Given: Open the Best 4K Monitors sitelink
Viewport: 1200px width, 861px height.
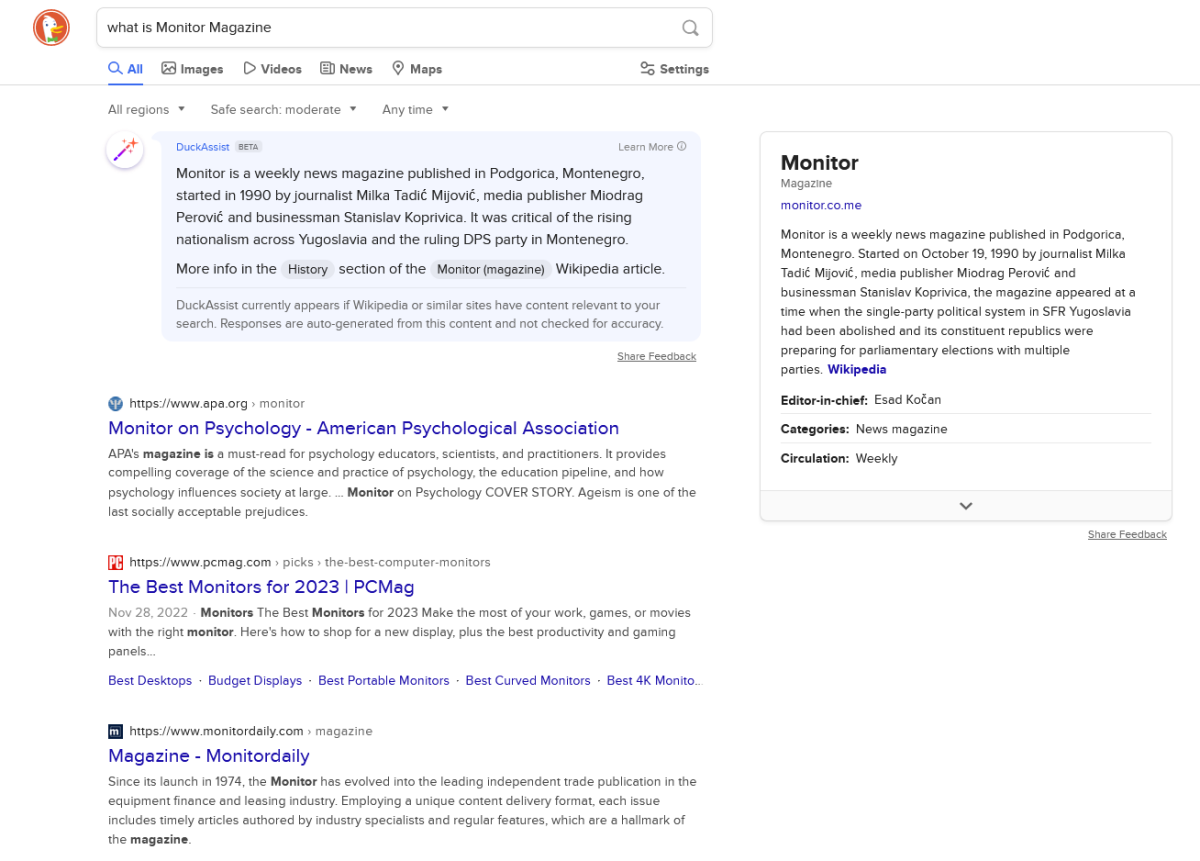Looking at the screenshot, I should [654, 681].
